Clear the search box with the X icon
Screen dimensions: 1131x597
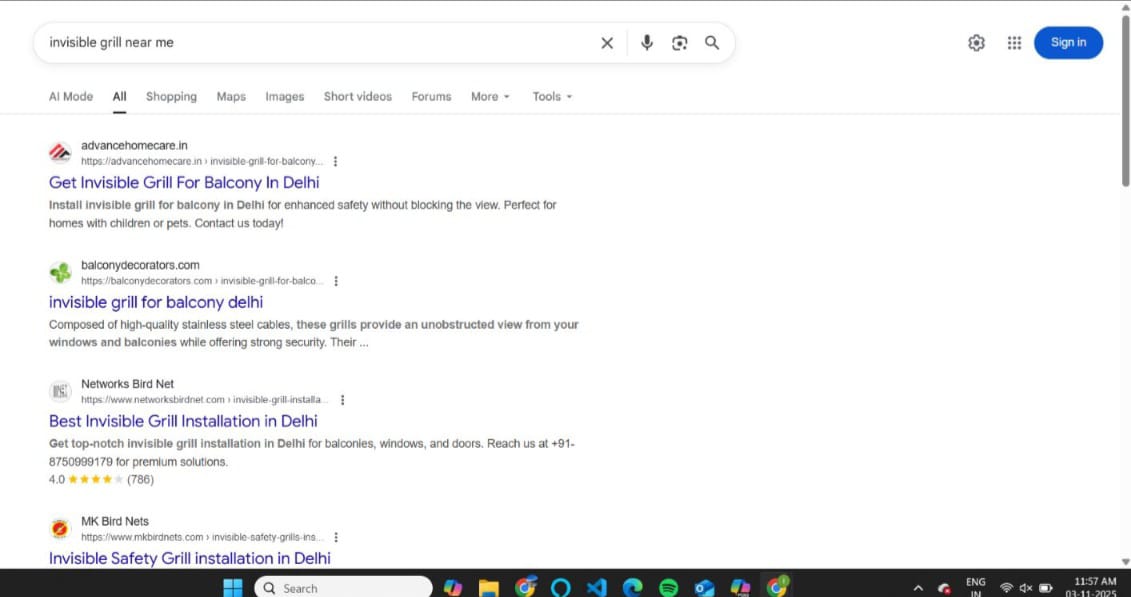pyautogui.click(x=607, y=43)
